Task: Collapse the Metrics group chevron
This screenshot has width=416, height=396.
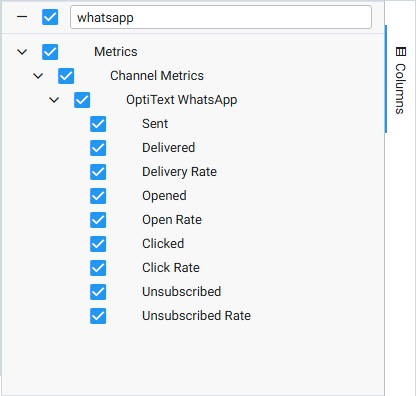Action: click(x=22, y=52)
